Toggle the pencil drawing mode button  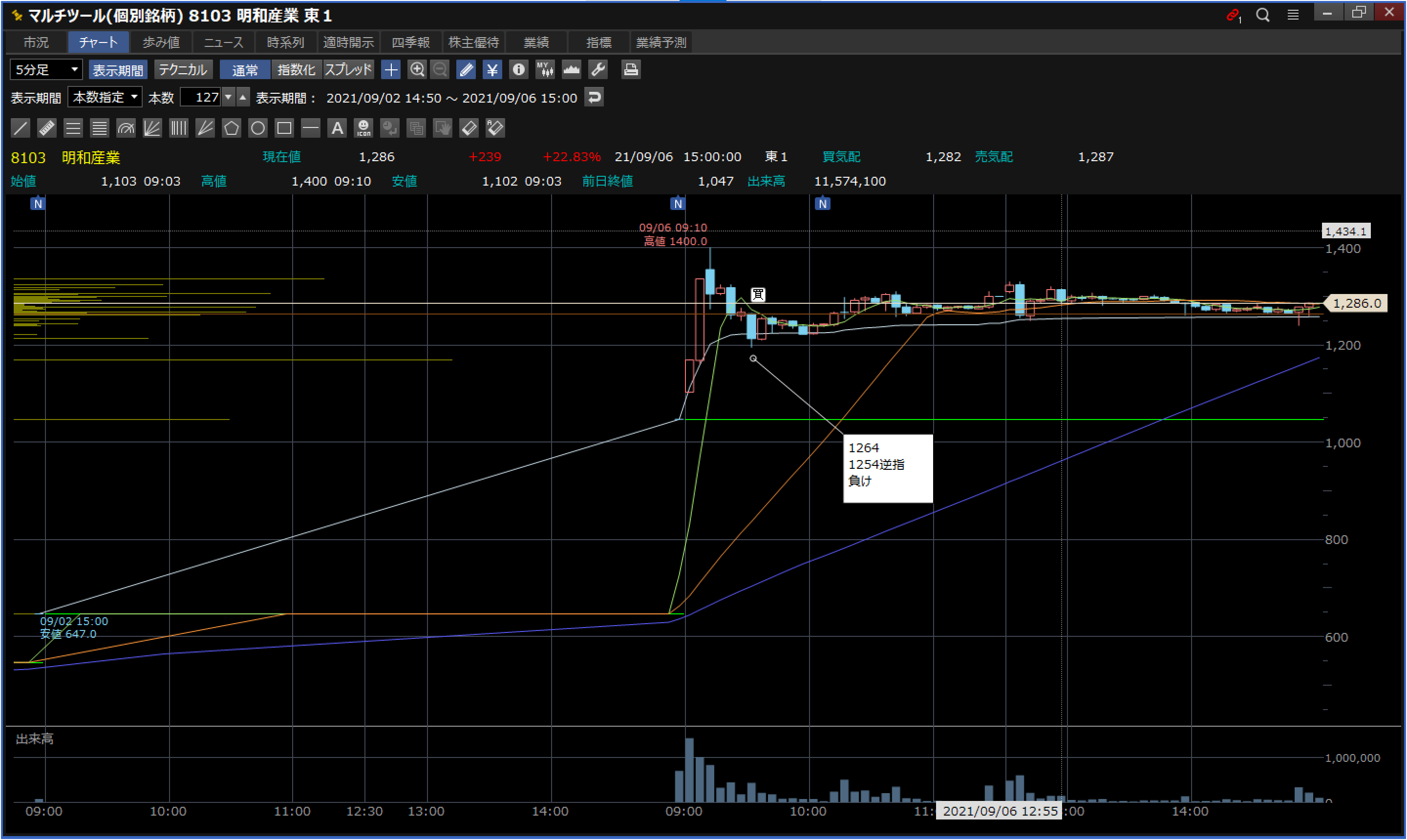[466, 70]
